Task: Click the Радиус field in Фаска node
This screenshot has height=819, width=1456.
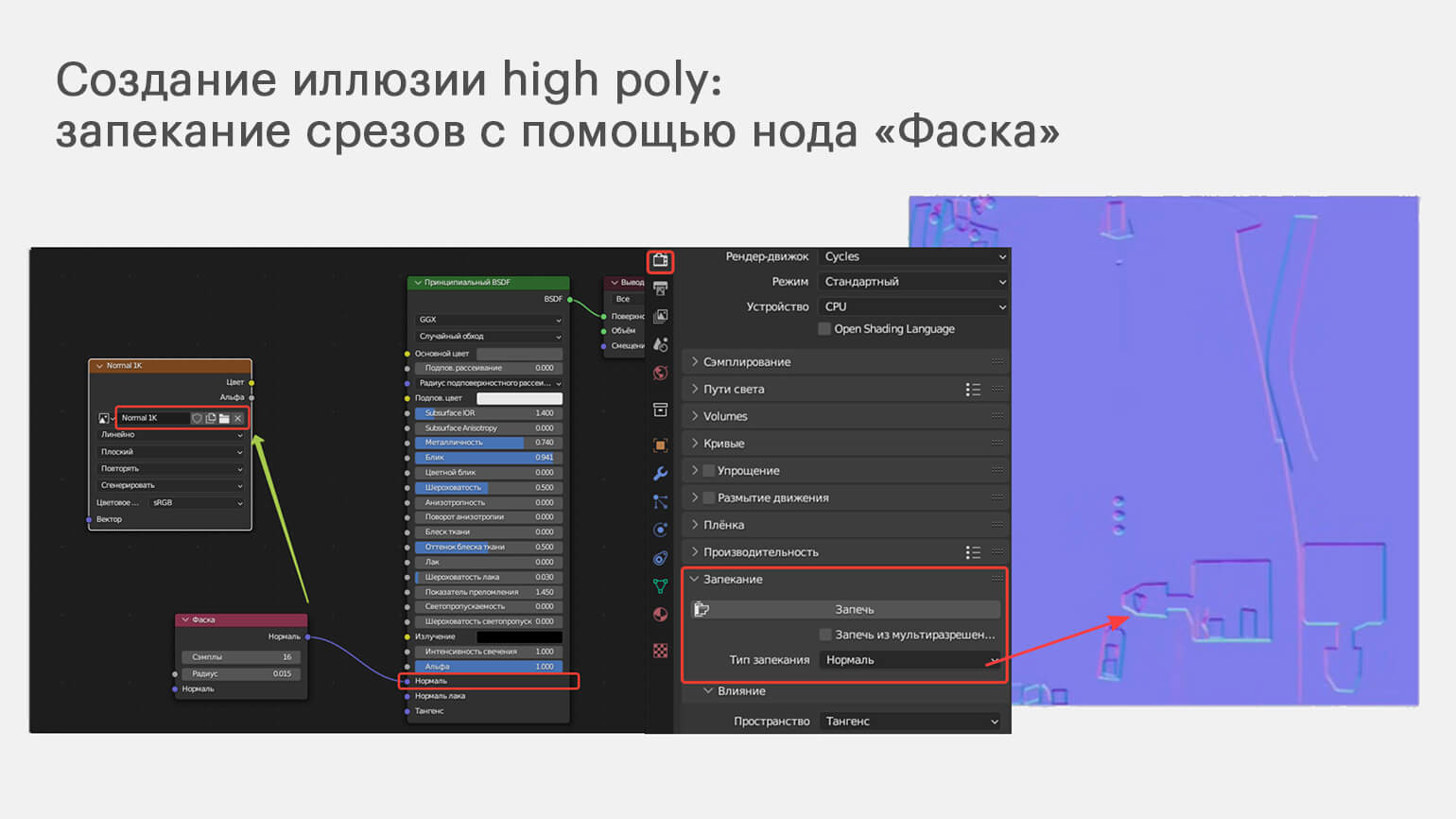Action: coord(242,674)
